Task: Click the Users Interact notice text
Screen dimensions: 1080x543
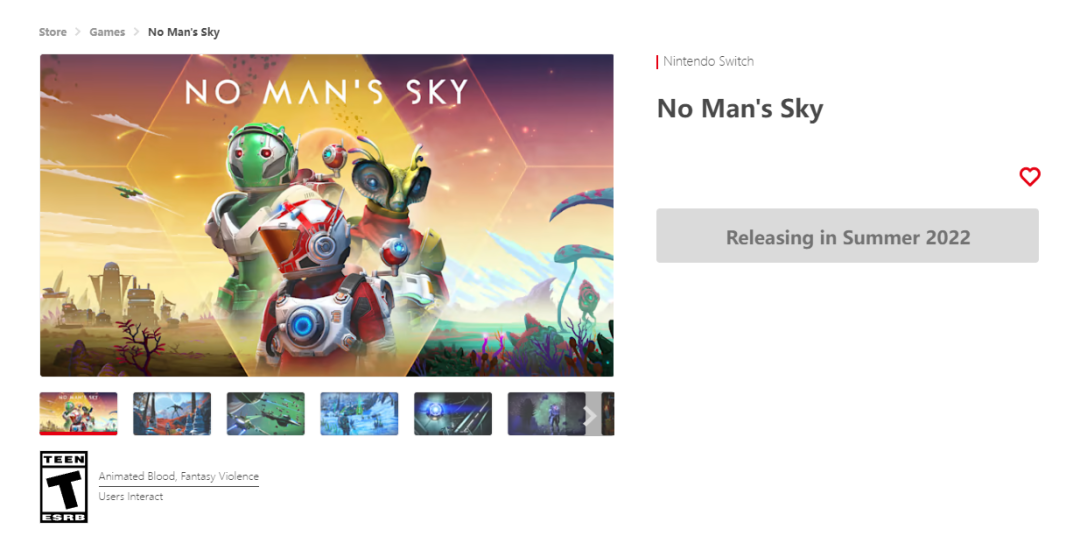Action: (131, 496)
